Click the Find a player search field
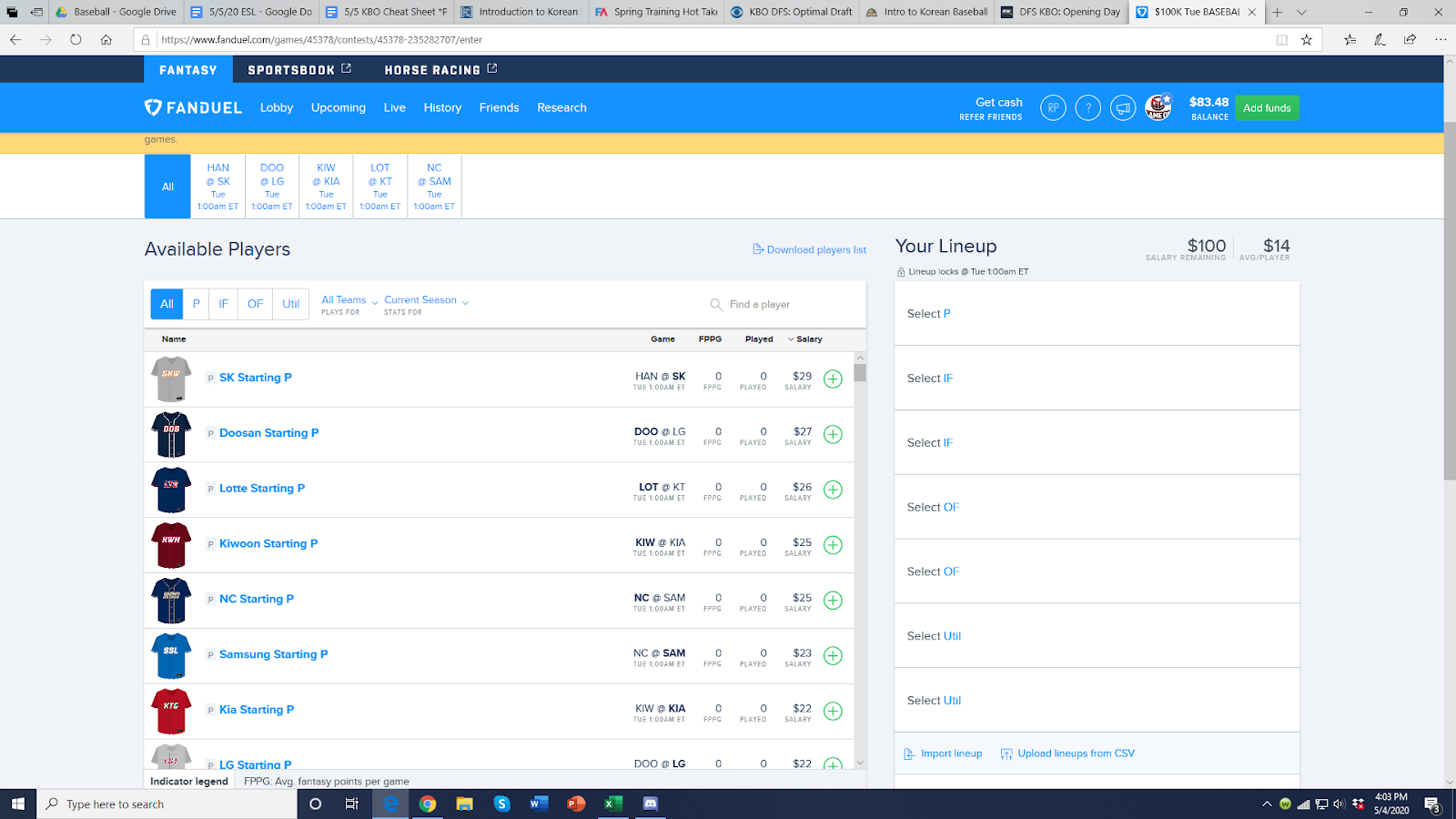Image resolution: width=1456 pixels, height=819 pixels. pyautogui.click(x=783, y=304)
